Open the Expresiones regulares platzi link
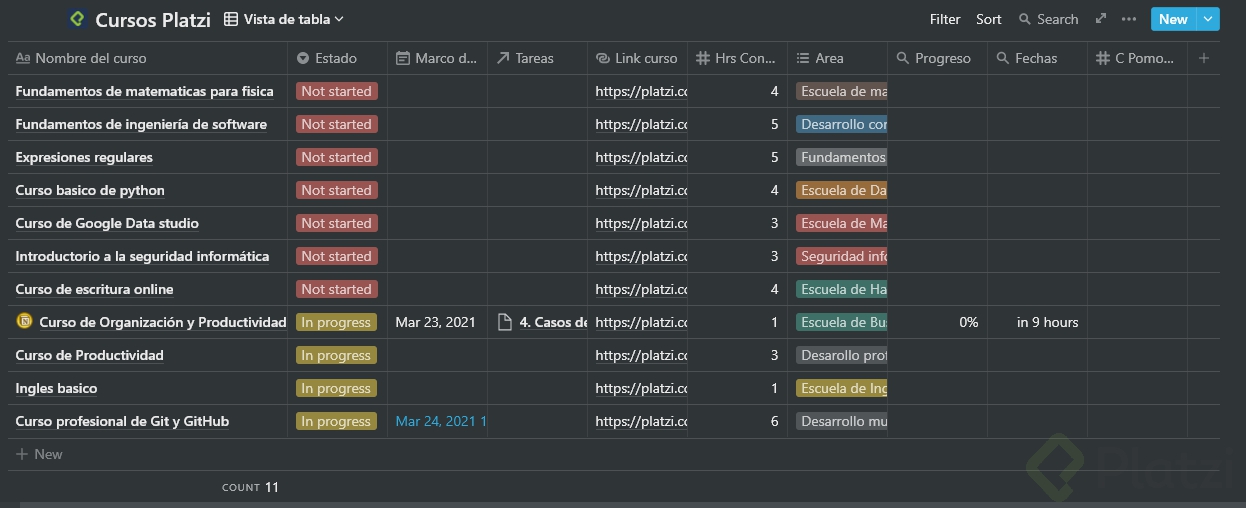 tap(640, 157)
